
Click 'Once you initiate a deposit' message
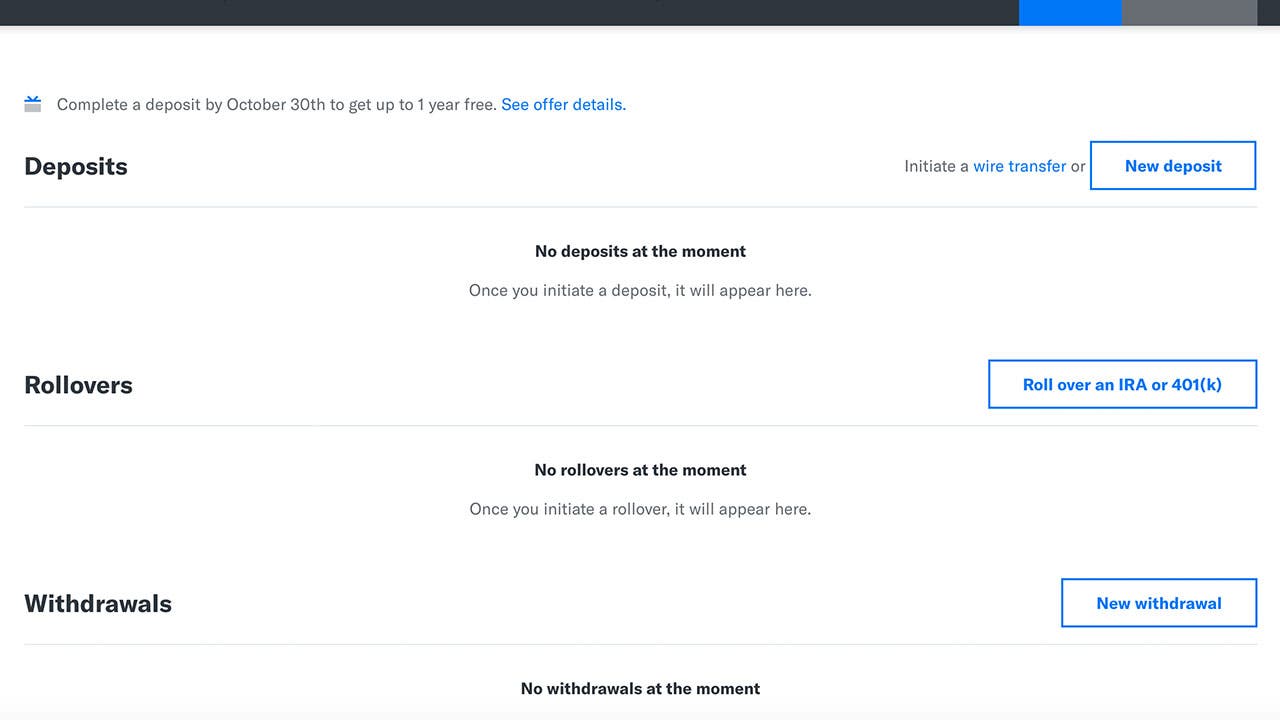[x=640, y=290]
